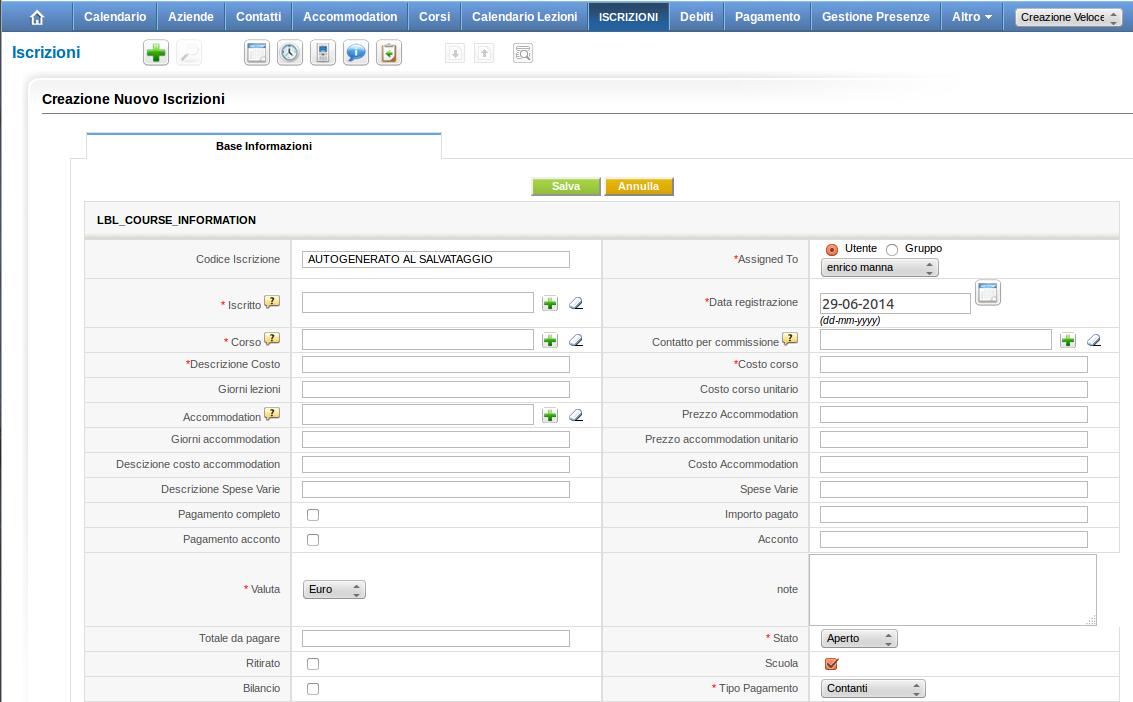The image size is (1133, 702).
Task: Open the Tipo Pagamento dropdown
Action: (873, 689)
